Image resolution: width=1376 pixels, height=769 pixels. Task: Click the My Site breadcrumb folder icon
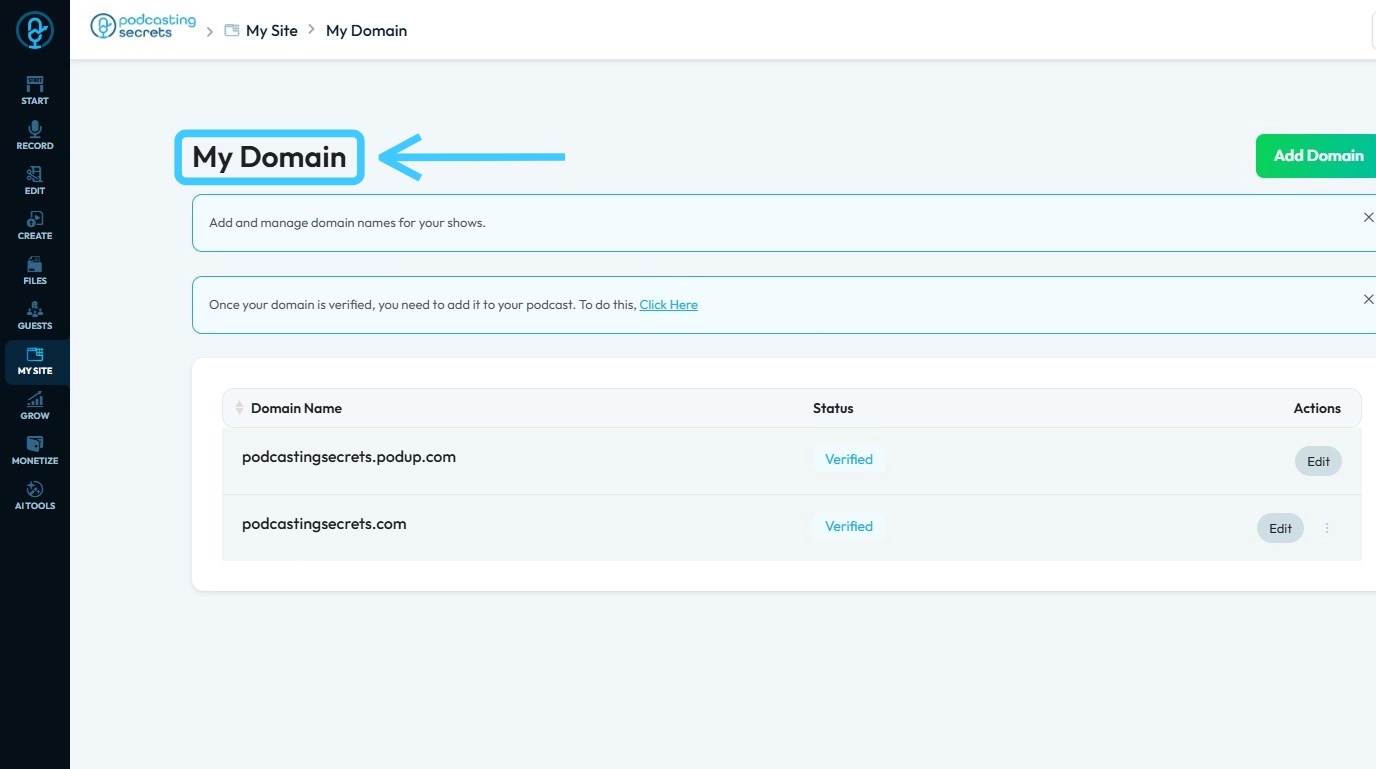click(x=231, y=30)
